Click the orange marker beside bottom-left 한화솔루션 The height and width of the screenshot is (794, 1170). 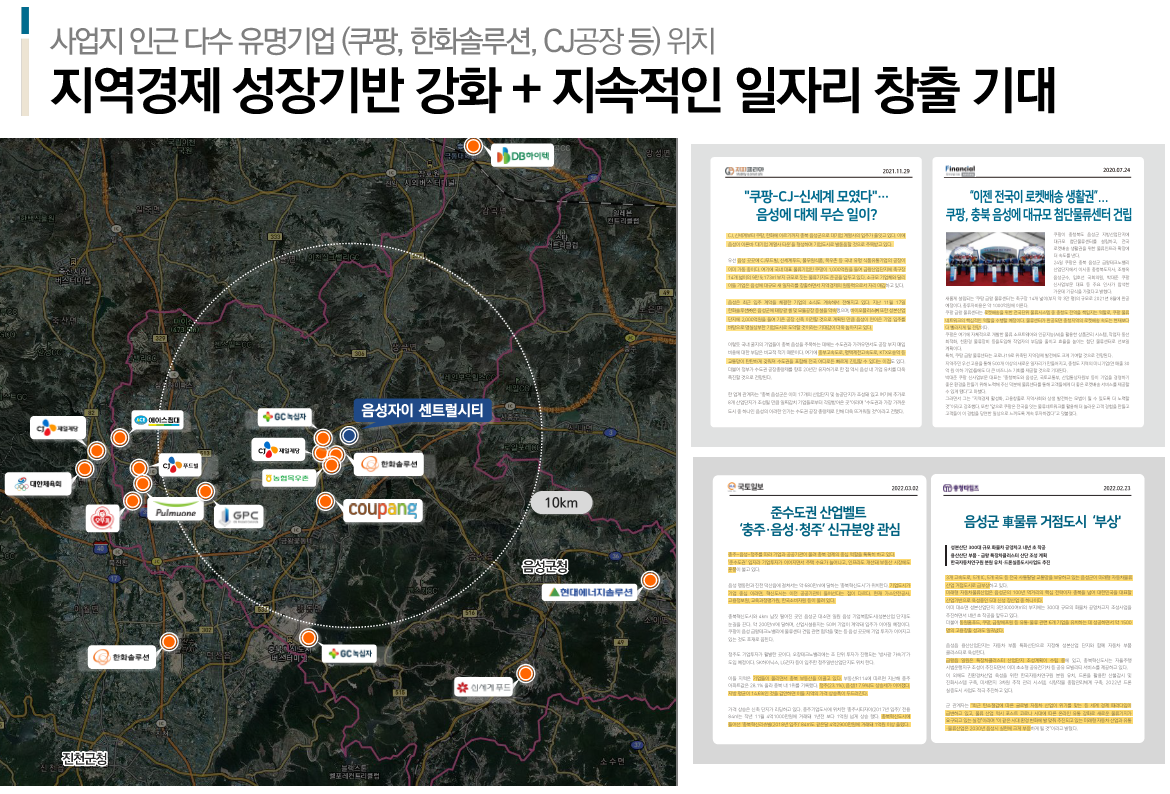[x=169, y=642]
